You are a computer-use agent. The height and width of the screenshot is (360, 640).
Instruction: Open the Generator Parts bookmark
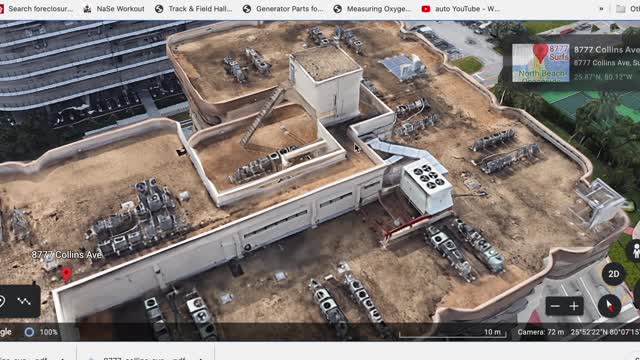[283, 9]
